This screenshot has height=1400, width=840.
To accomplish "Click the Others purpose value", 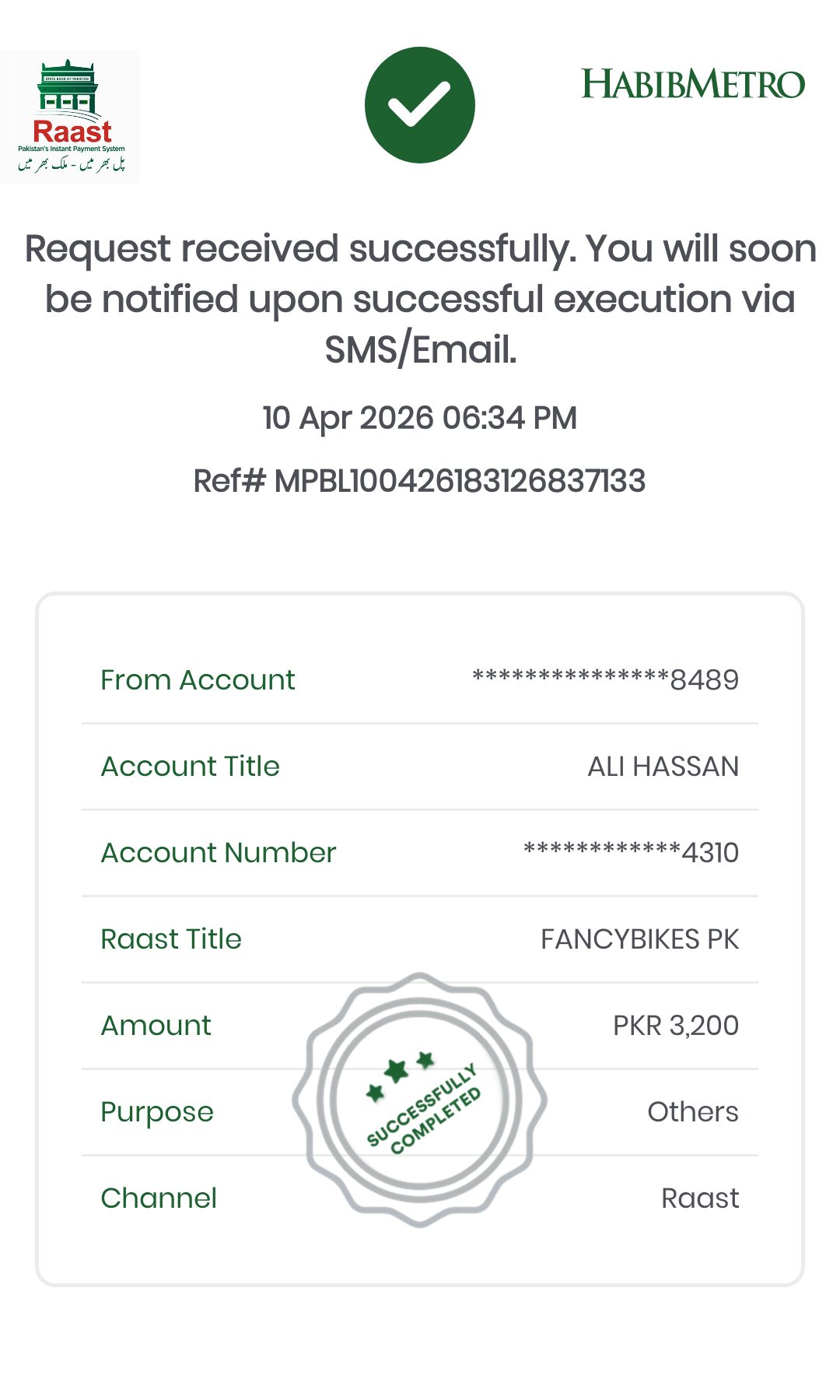I will click(x=692, y=1112).
